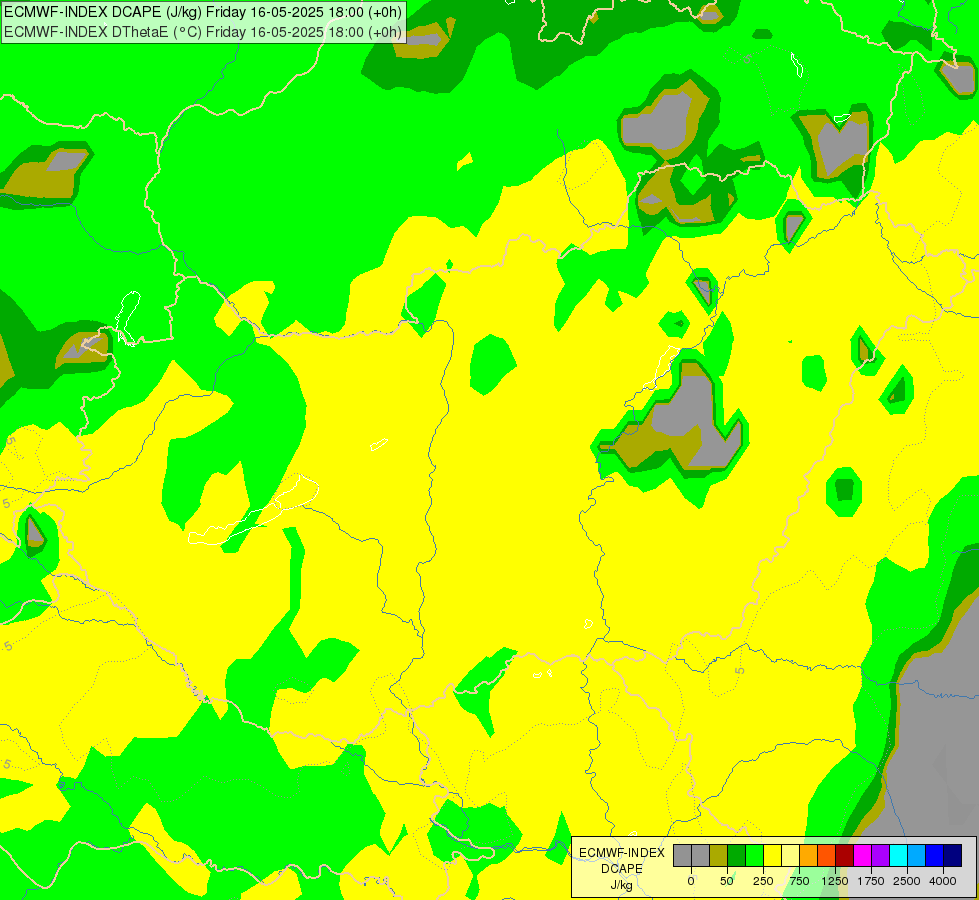Click the legend value 2500
The width and height of the screenshot is (979, 900).
coord(907,881)
